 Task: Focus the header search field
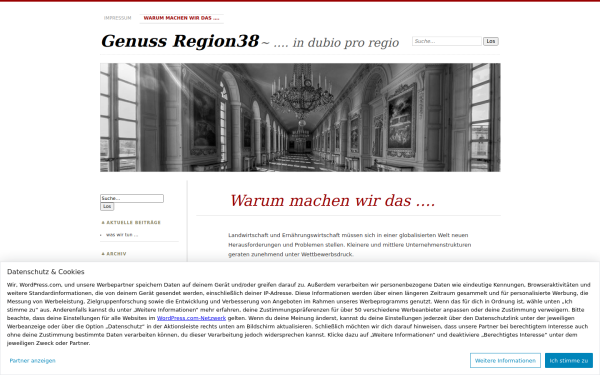pyautogui.click(x=447, y=41)
